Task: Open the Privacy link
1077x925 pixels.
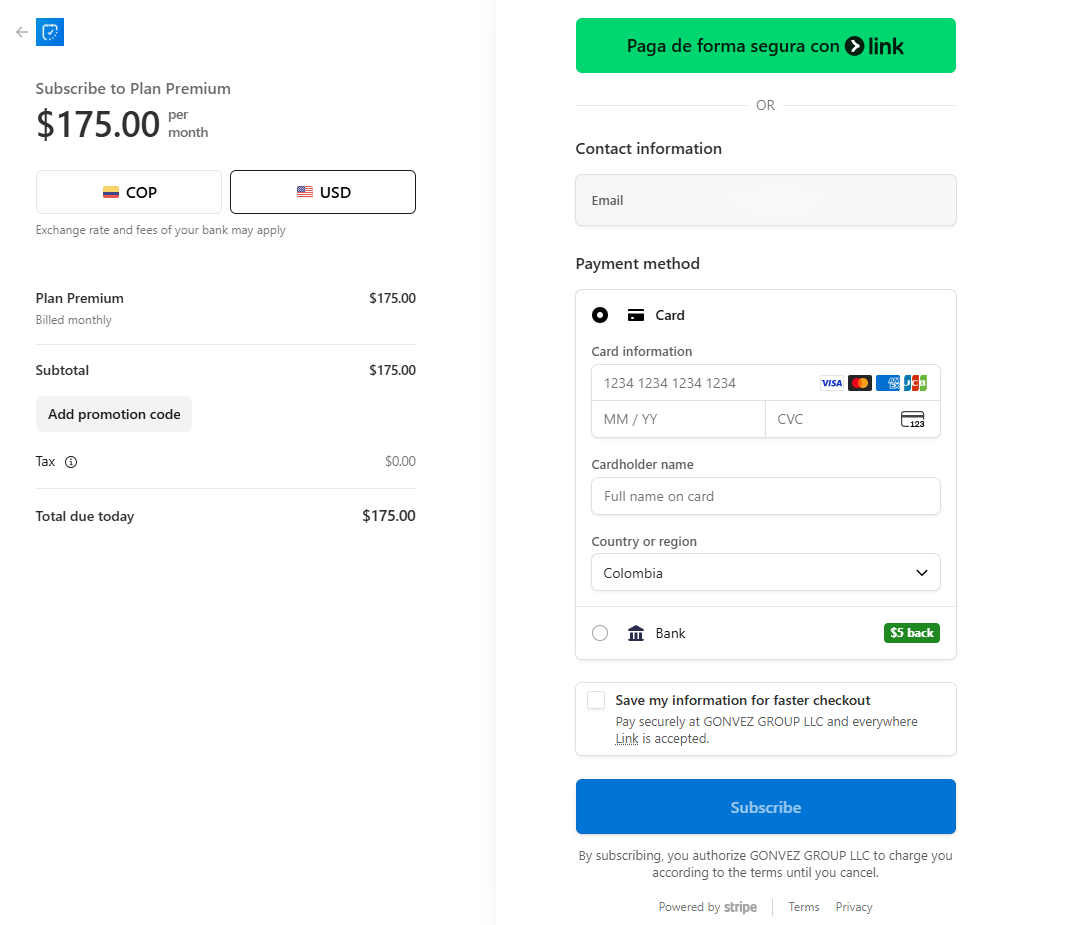Action: 854,907
